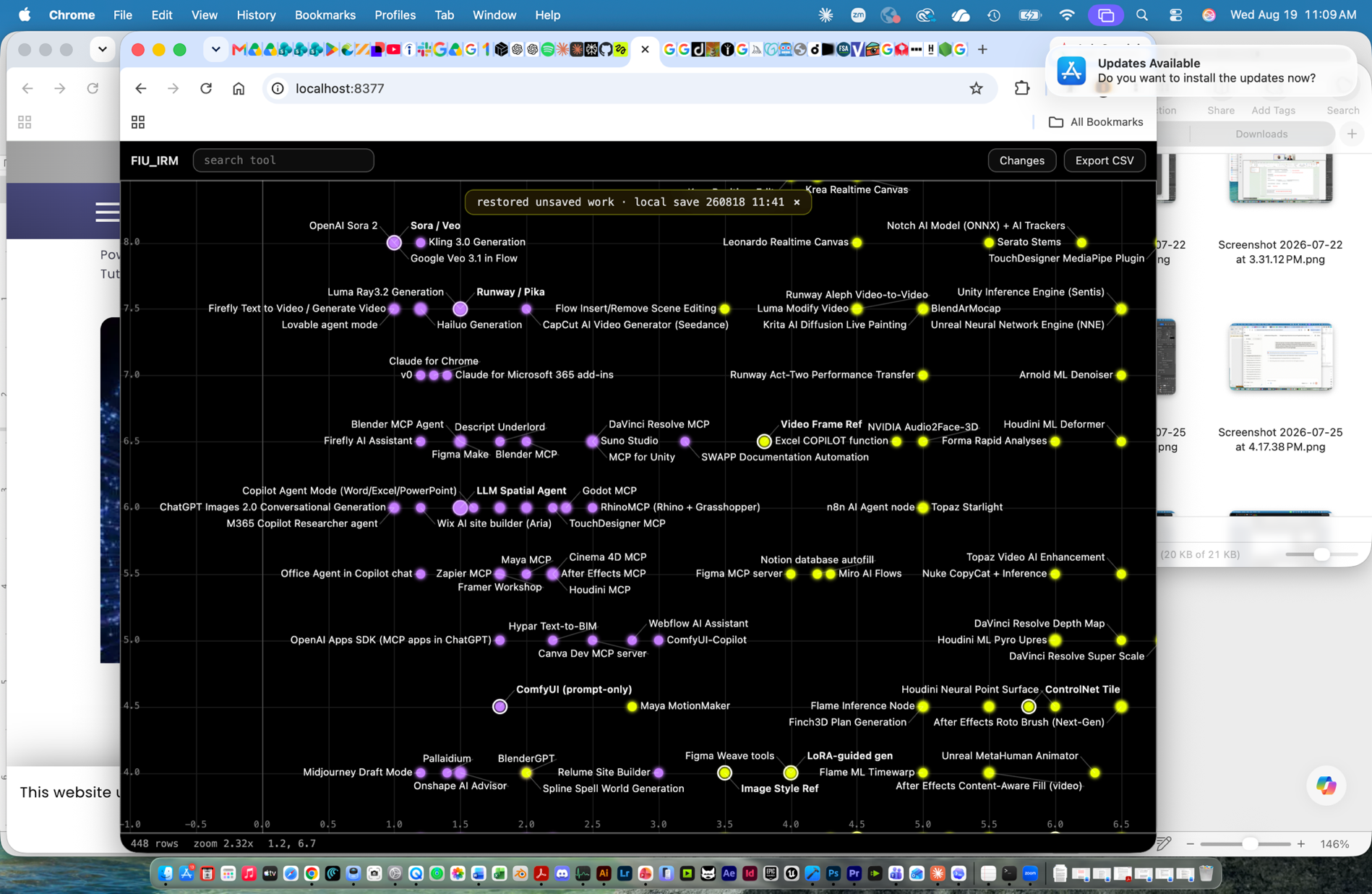
Task: Switch to the Downloads tab in Finder
Action: click(x=1261, y=134)
